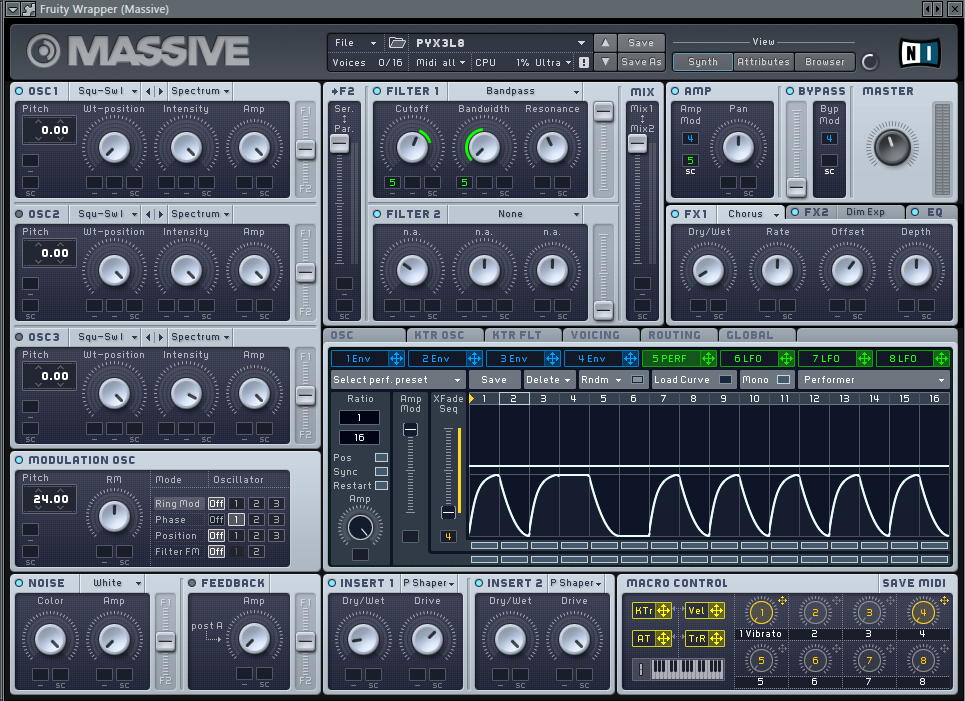Grab the 1 Env modulation crosshair handle
The image size is (965, 701).
pyautogui.click(x=396, y=358)
